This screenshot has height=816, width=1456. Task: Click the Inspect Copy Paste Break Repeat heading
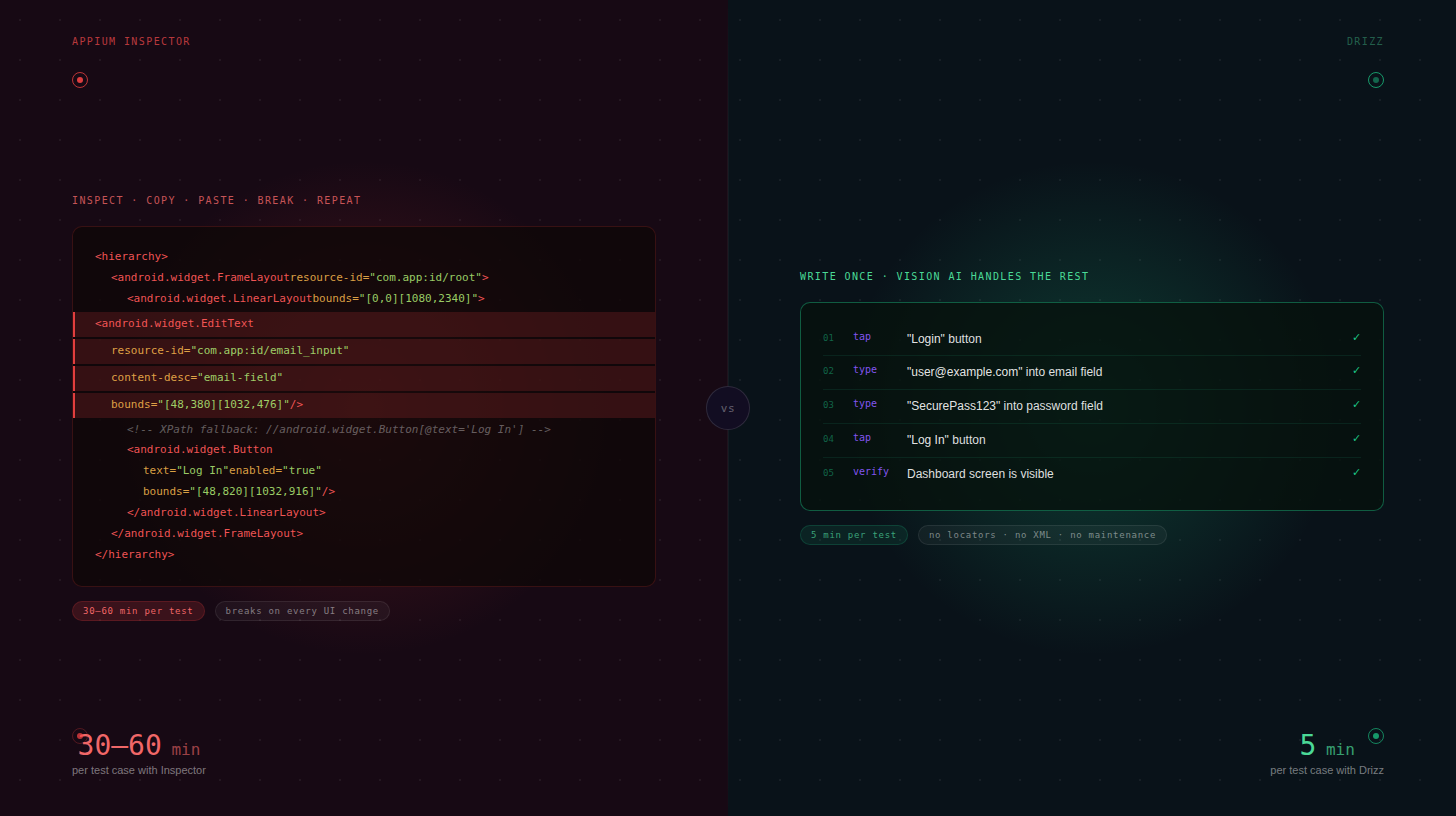coord(216,200)
